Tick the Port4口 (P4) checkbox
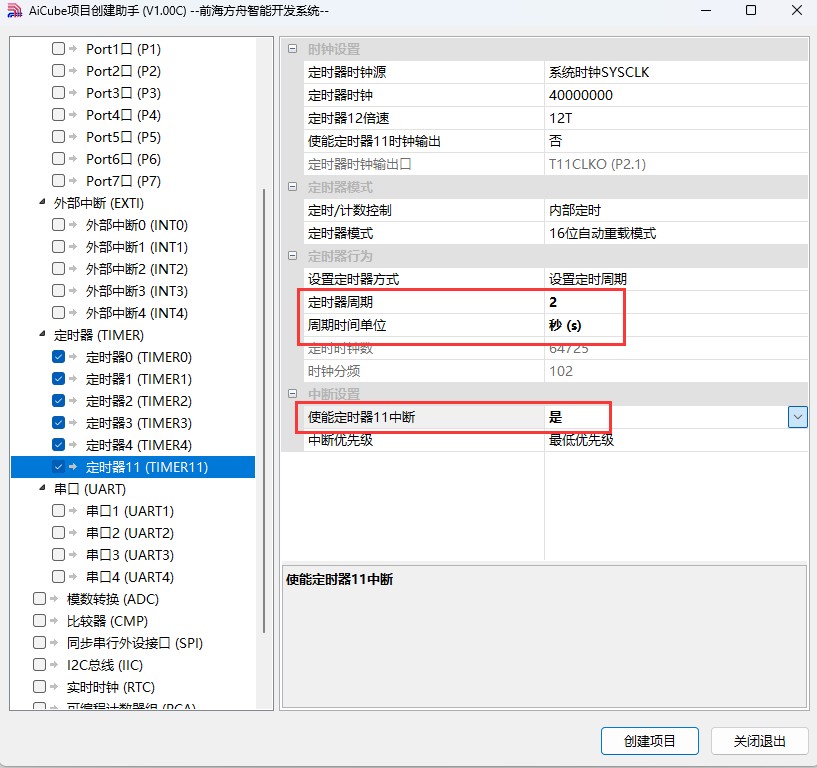817x768 pixels. click(x=58, y=115)
